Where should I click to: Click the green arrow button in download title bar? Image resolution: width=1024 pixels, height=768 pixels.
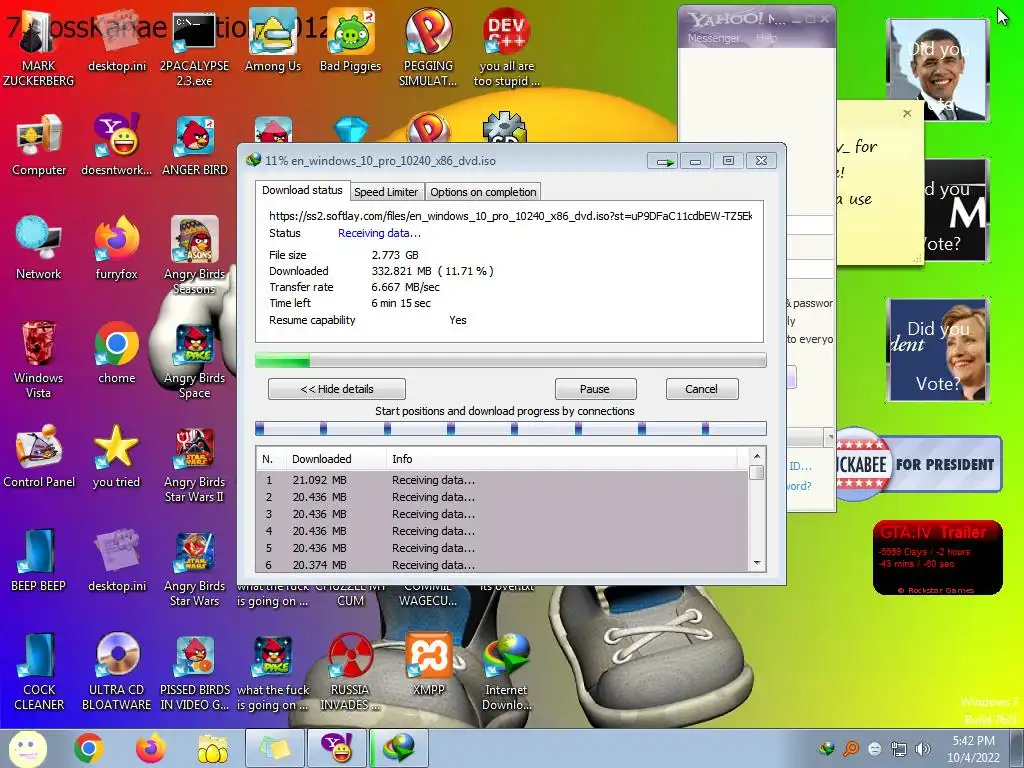[x=664, y=161]
